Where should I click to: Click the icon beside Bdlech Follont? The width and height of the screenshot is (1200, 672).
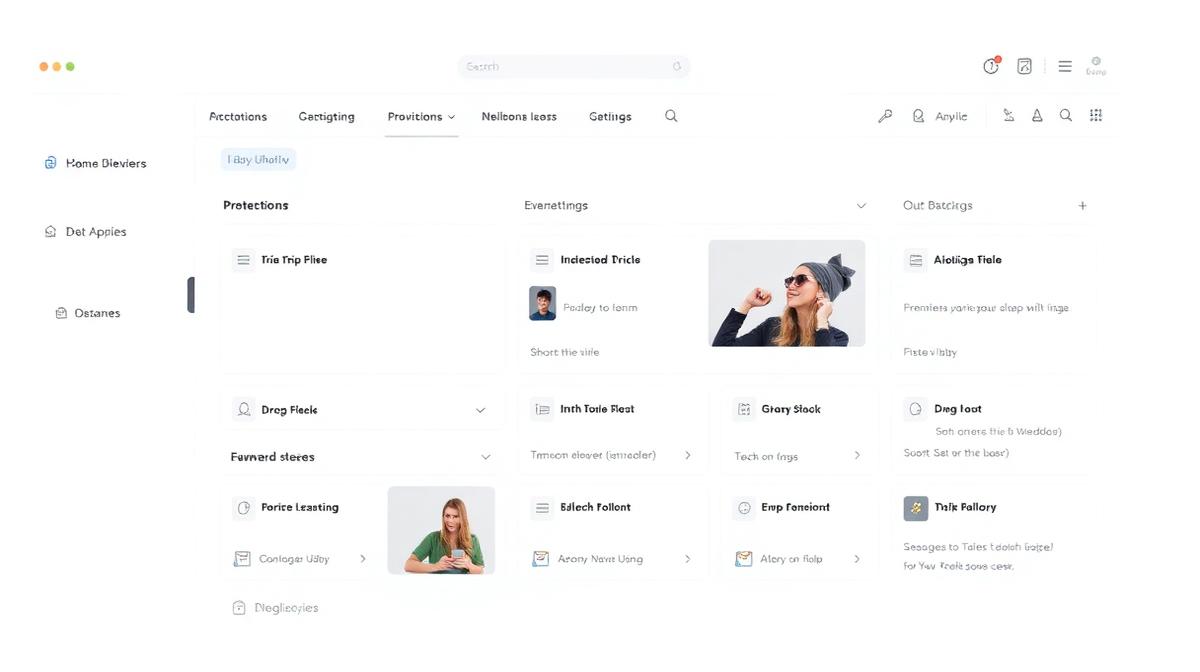point(541,508)
